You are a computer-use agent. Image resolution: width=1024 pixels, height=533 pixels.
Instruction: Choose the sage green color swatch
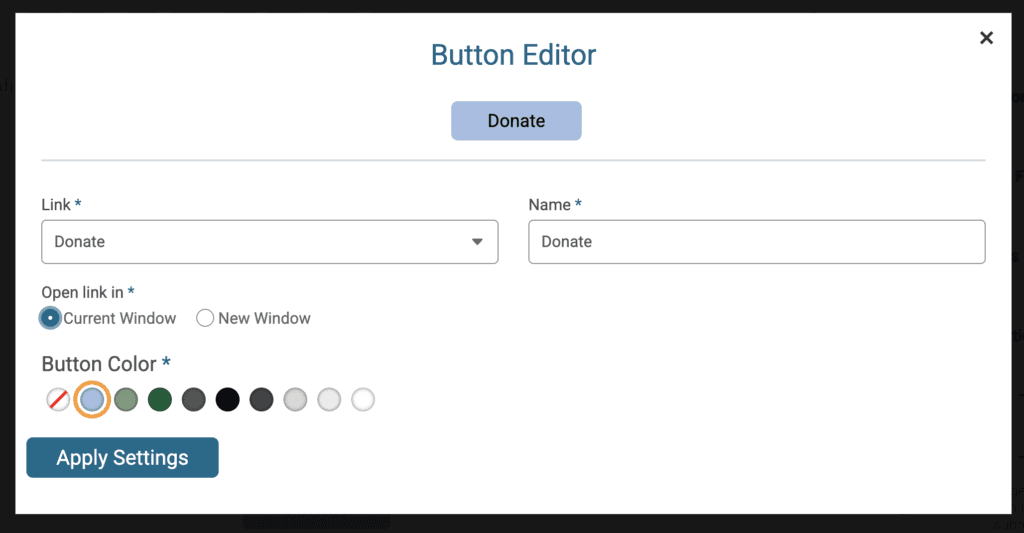pos(126,399)
